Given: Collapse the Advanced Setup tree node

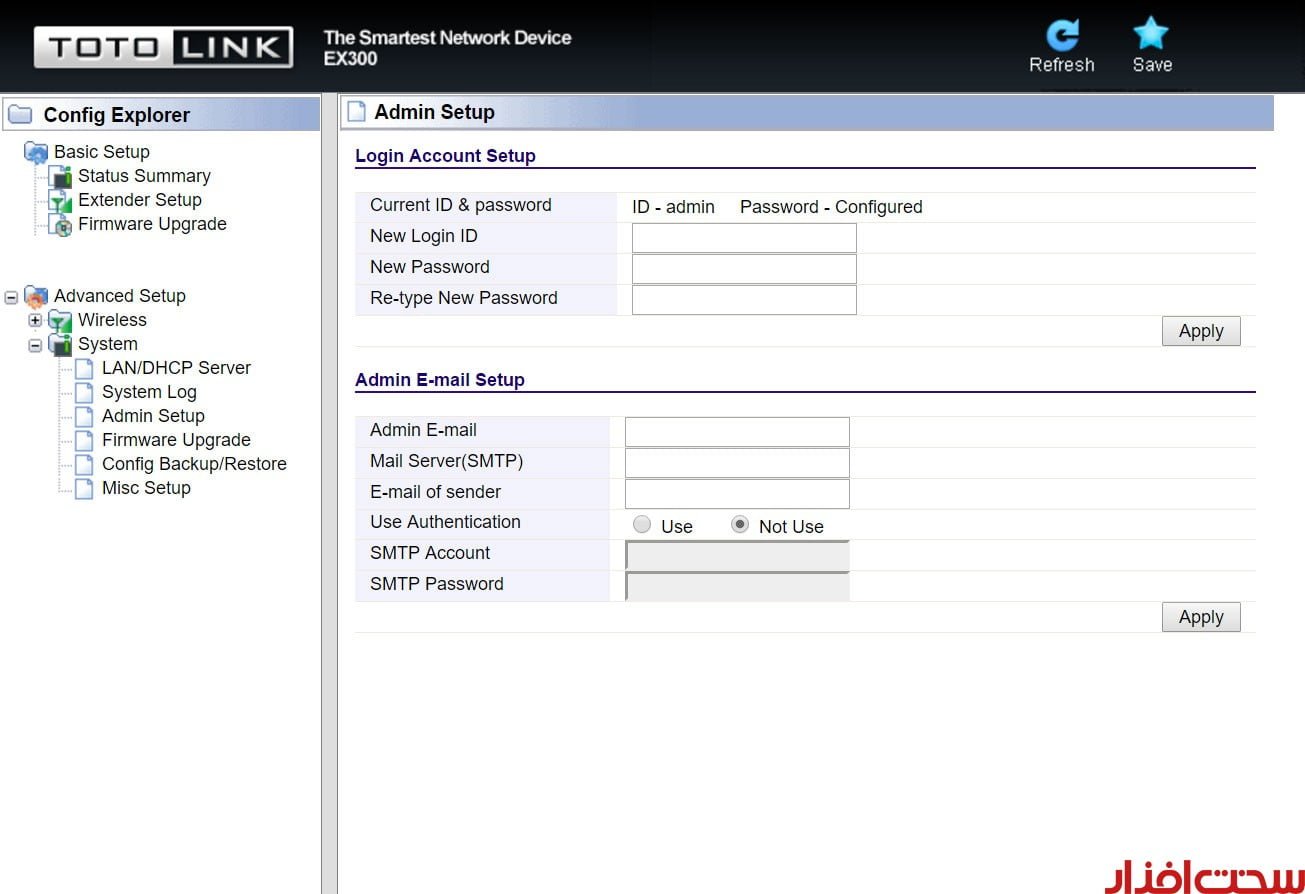Looking at the screenshot, I should 11,297.
